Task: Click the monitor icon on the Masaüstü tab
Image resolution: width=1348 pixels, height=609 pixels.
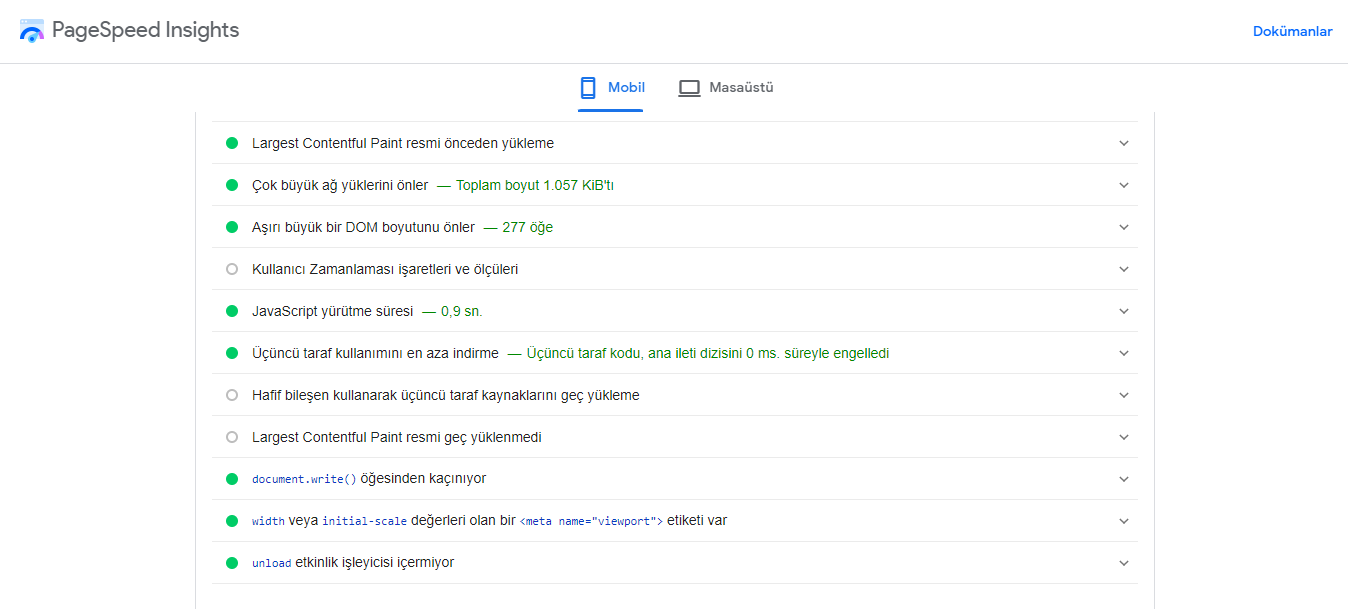Action: [x=689, y=87]
